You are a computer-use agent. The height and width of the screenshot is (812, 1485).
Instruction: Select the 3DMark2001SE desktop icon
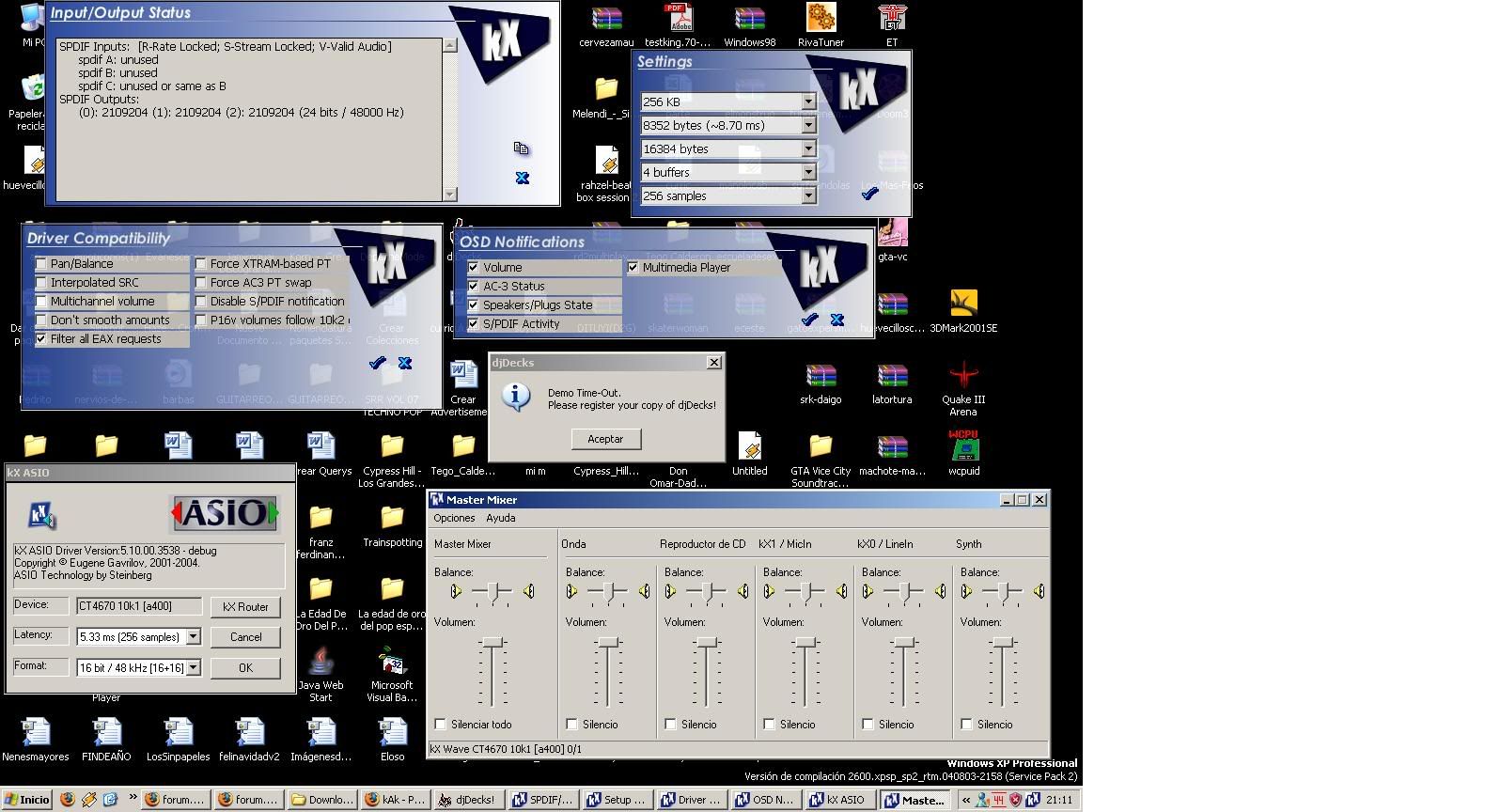tap(963, 311)
